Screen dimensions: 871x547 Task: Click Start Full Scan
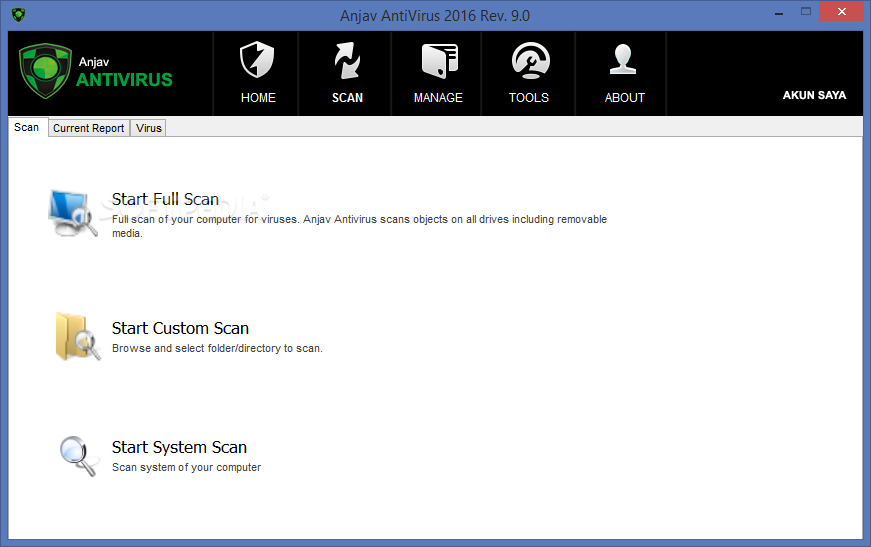click(165, 199)
